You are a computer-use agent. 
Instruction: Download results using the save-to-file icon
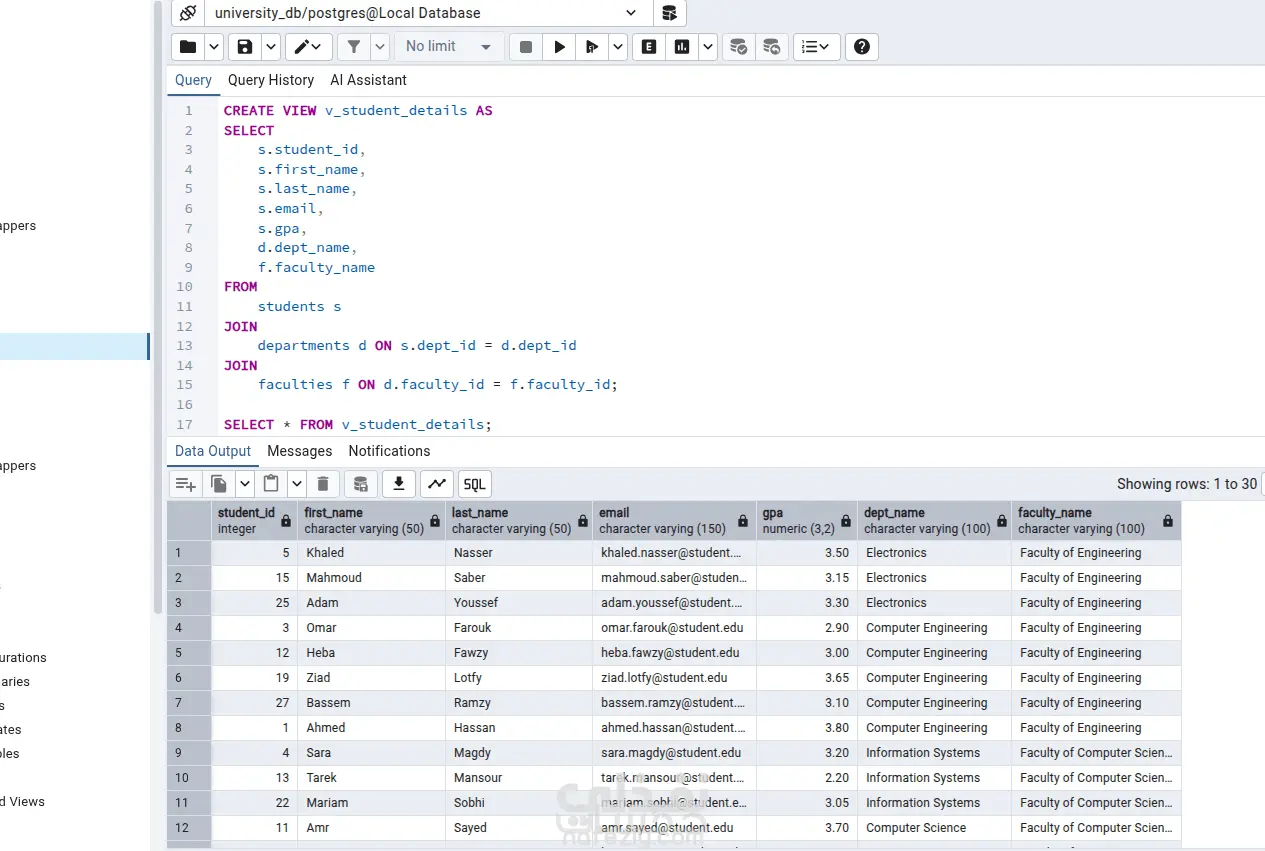pos(398,484)
